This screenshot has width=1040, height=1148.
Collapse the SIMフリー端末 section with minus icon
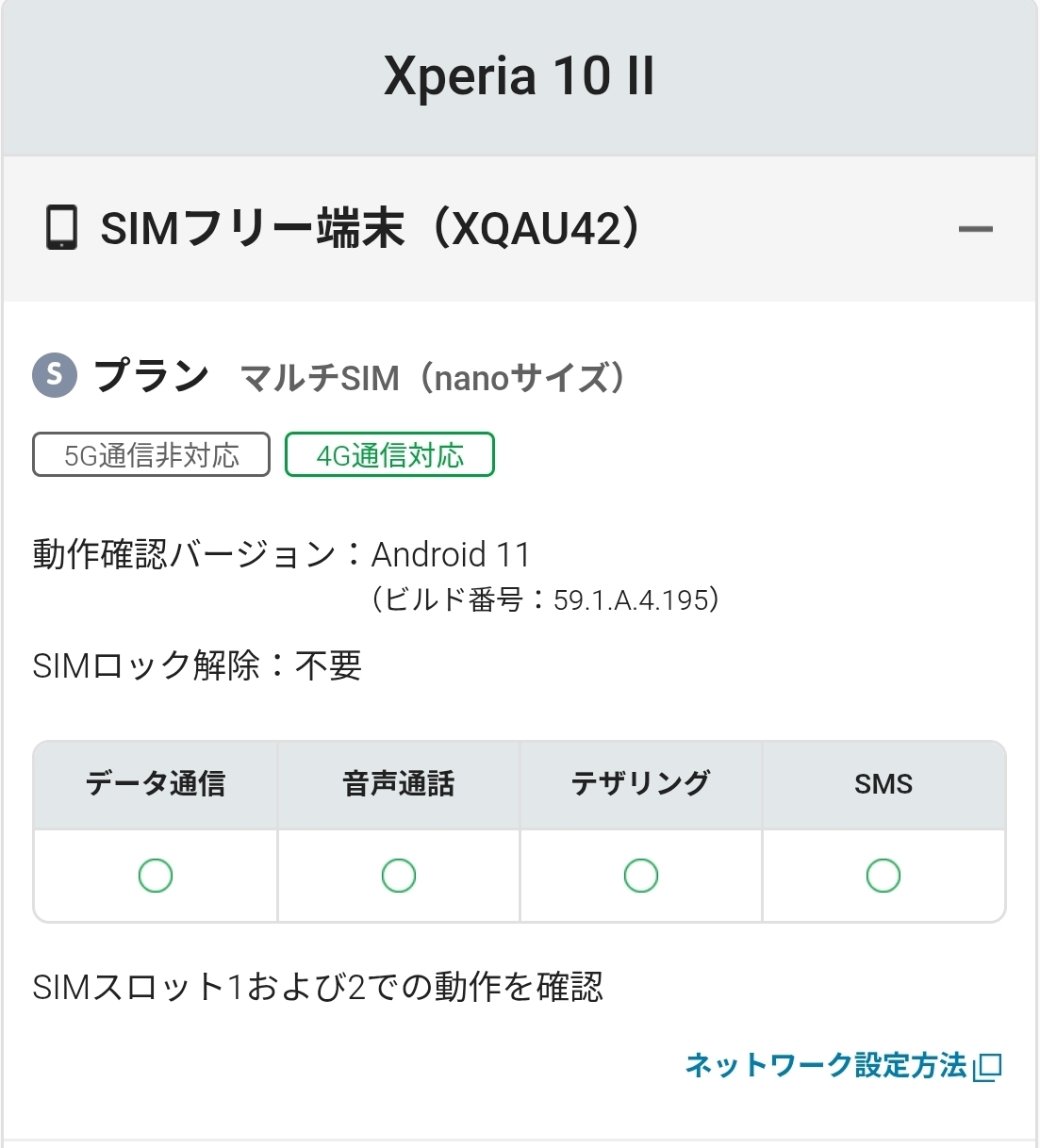click(975, 229)
